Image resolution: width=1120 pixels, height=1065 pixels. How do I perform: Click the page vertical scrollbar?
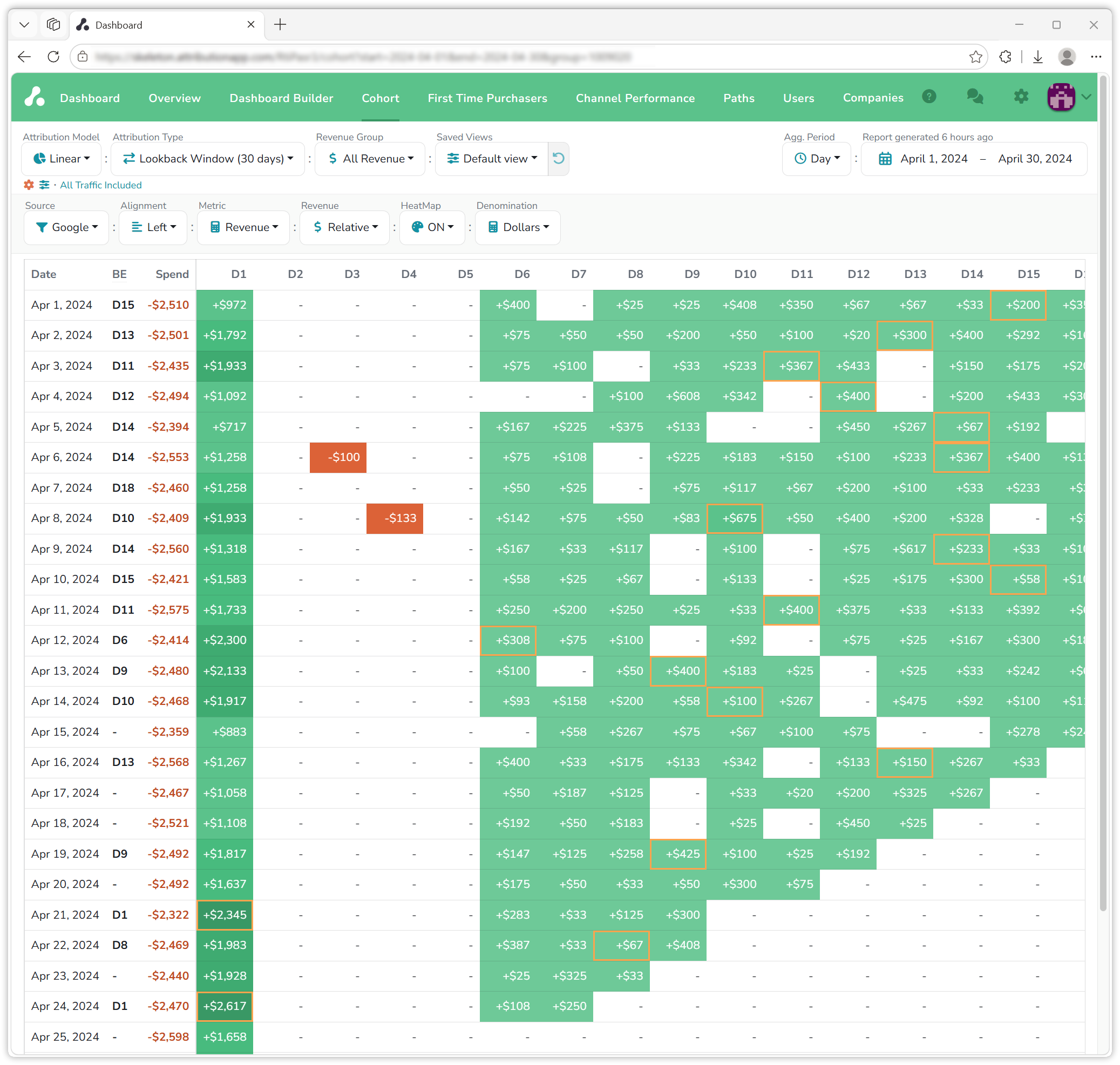click(x=1102, y=493)
